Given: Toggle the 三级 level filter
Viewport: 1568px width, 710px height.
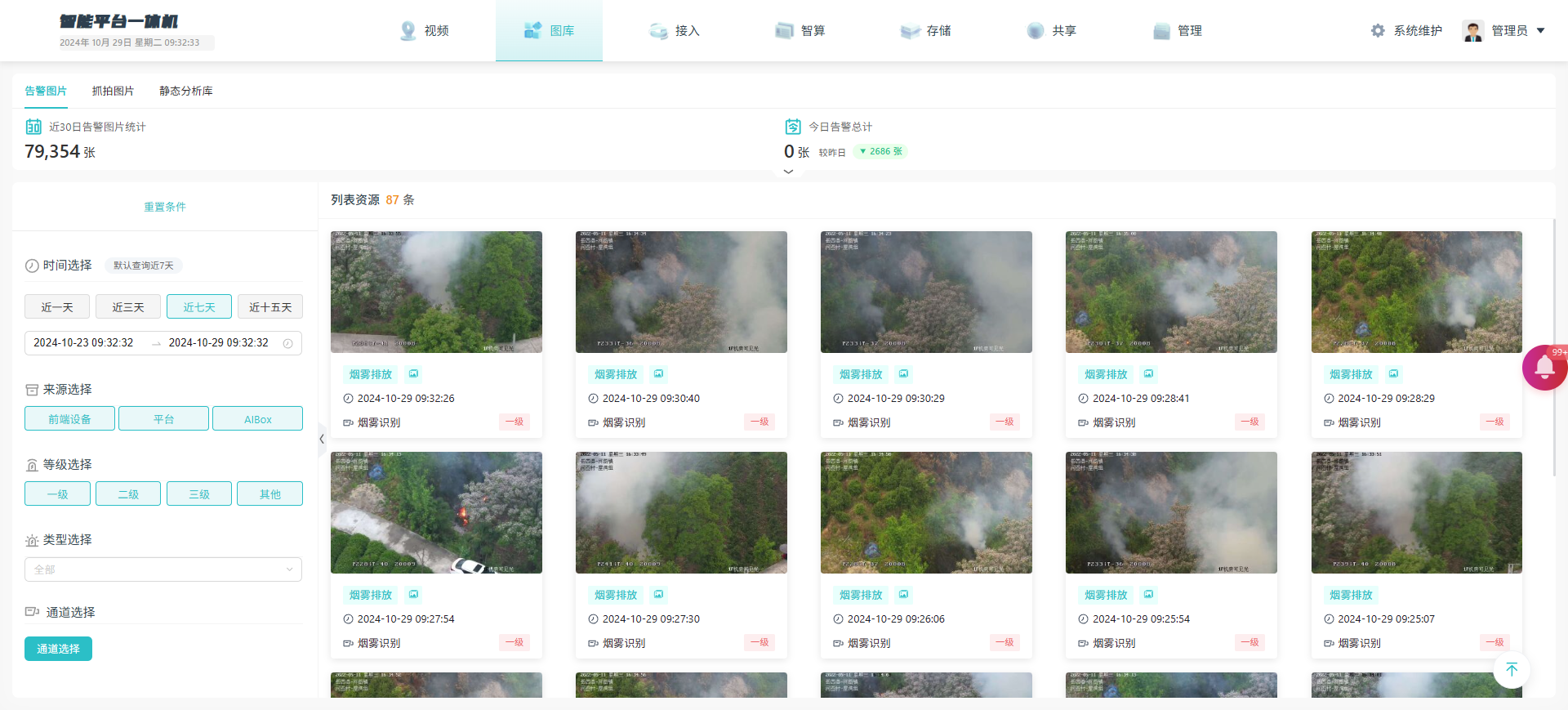Looking at the screenshot, I should pyautogui.click(x=199, y=494).
